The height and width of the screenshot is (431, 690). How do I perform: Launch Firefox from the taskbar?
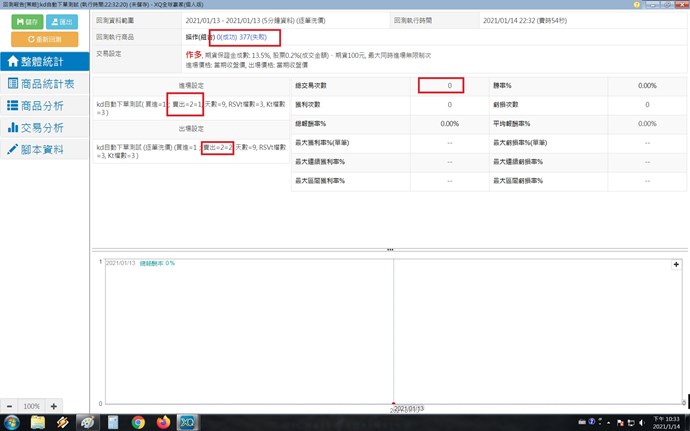pos(164,422)
